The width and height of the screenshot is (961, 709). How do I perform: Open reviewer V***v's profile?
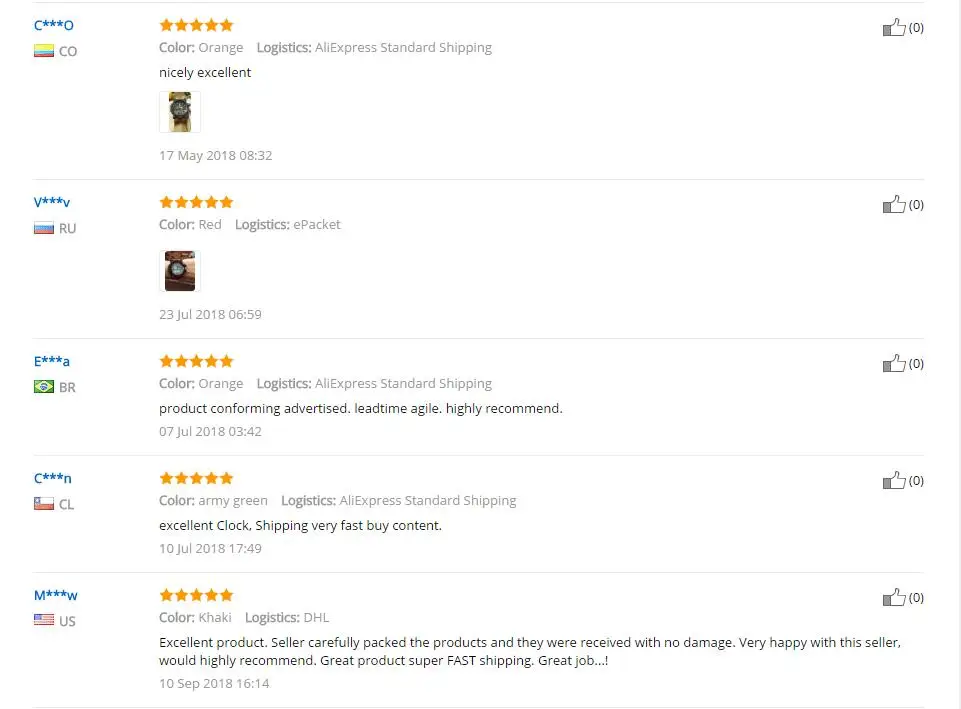click(x=52, y=202)
